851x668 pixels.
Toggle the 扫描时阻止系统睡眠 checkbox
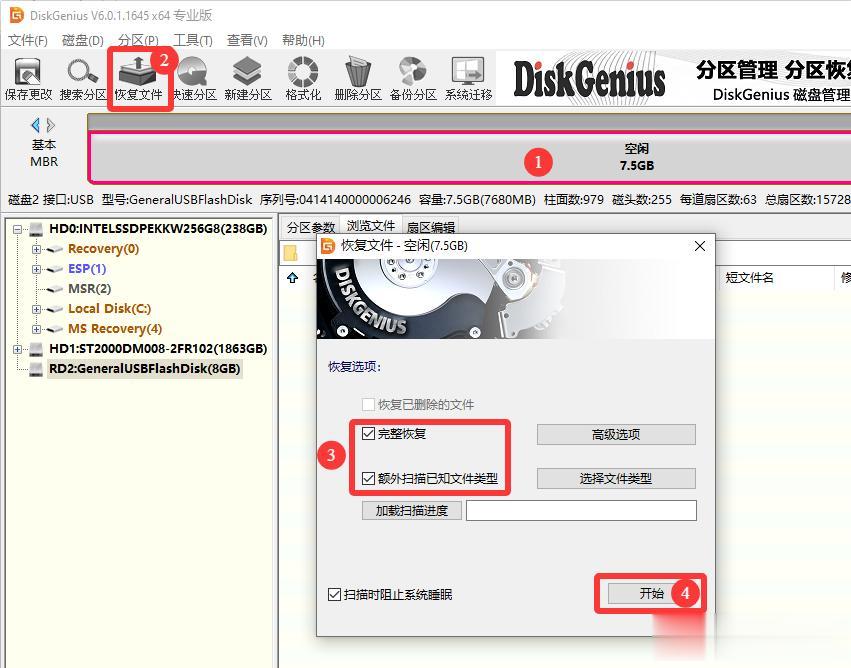334,594
